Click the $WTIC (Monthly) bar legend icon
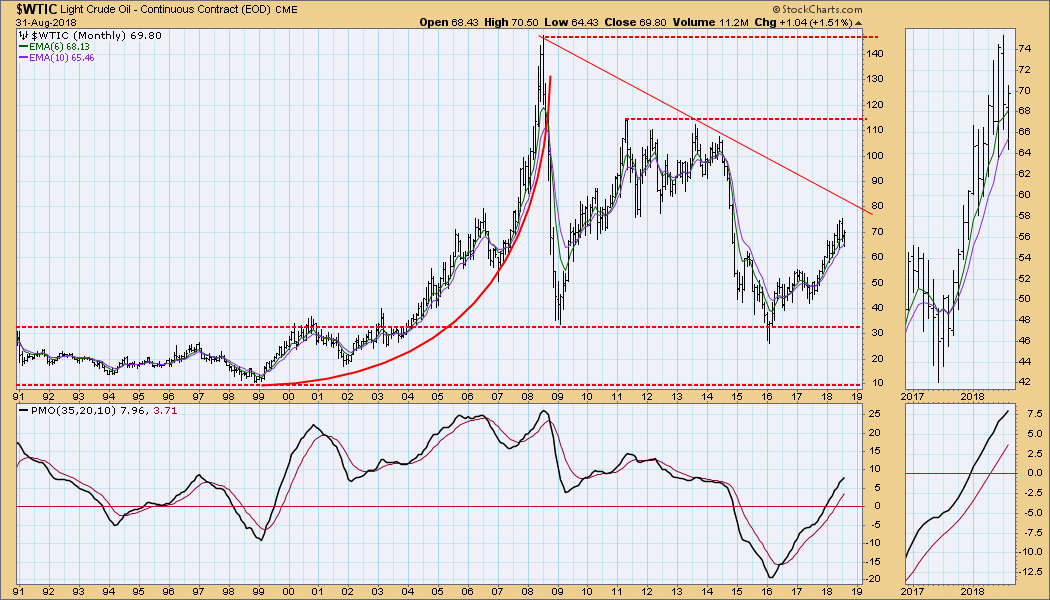 point(24,34)
